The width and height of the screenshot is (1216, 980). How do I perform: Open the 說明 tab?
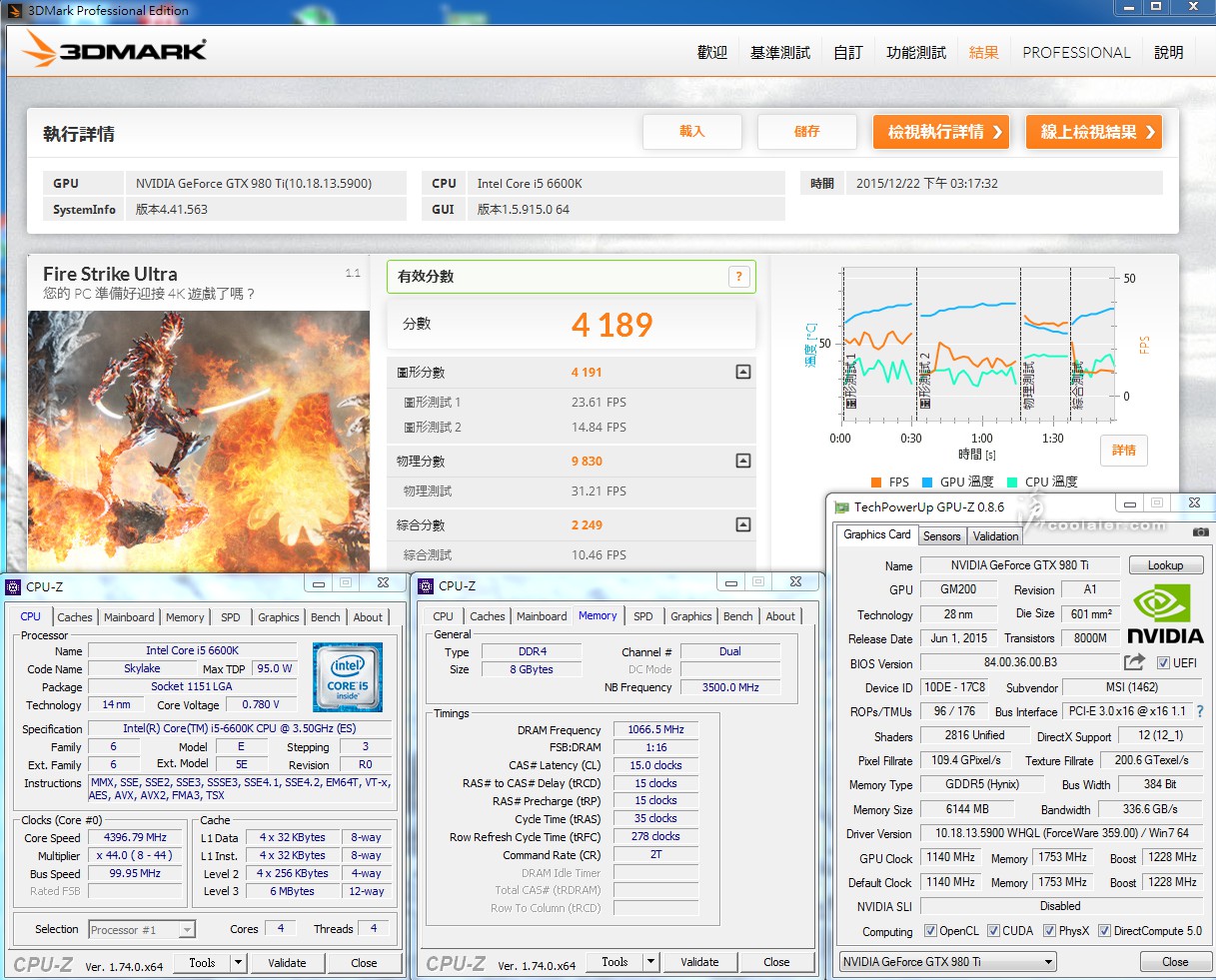pos(1169,52)
